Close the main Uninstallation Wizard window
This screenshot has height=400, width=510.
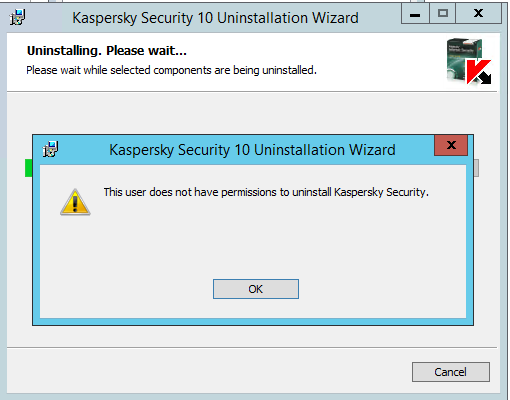point(478,14)
